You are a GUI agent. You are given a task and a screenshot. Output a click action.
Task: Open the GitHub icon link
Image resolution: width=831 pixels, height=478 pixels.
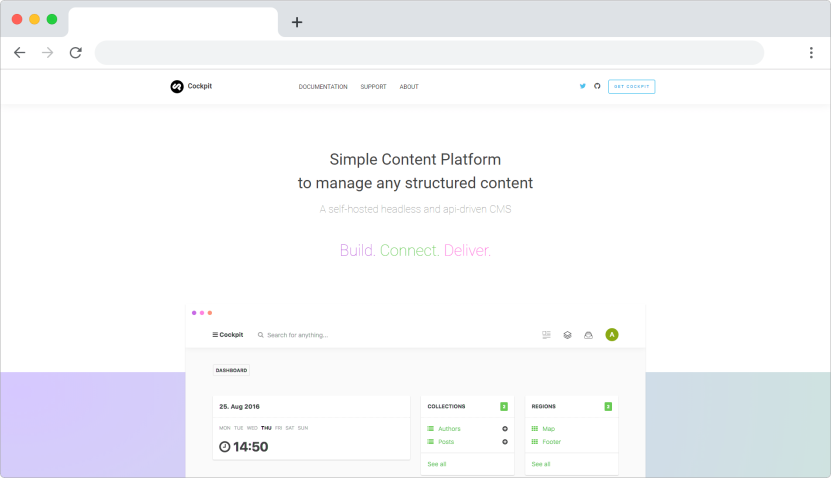point(597,86)
